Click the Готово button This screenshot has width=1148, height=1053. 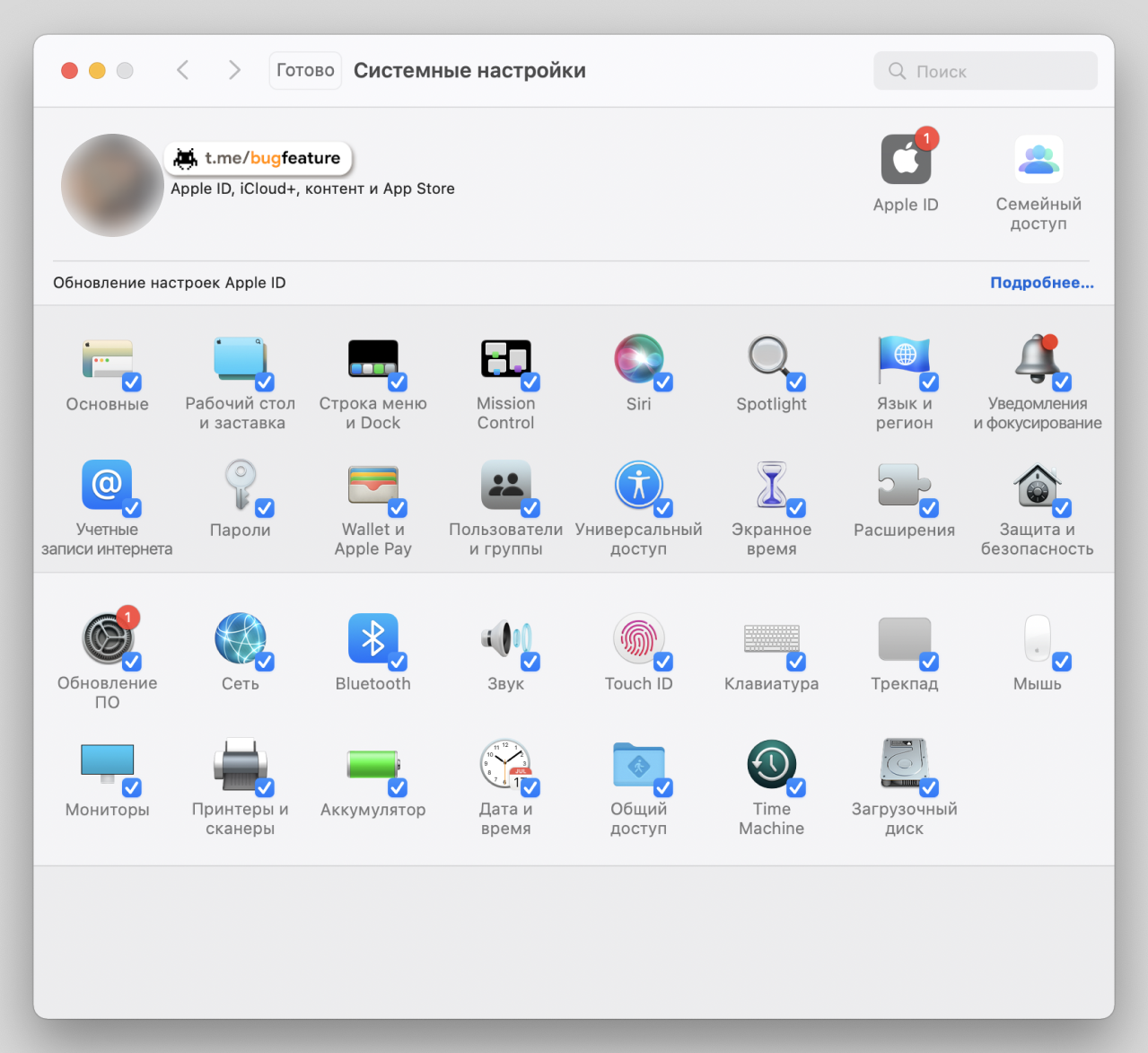[305, 70]
